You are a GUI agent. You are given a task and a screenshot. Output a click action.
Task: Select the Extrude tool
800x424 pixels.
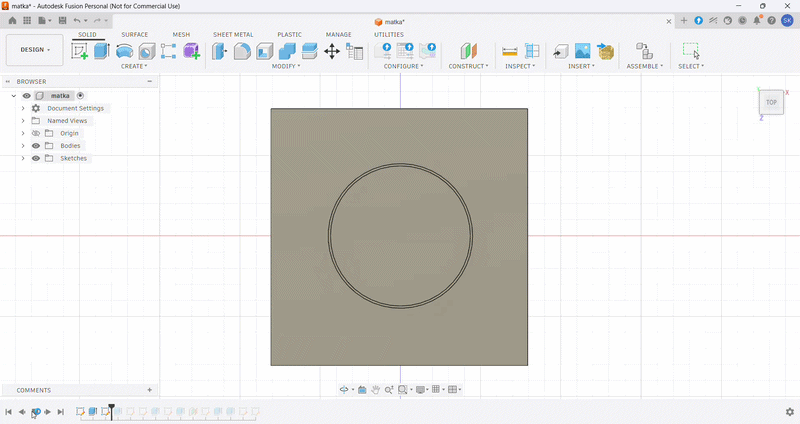pos(102,51)
